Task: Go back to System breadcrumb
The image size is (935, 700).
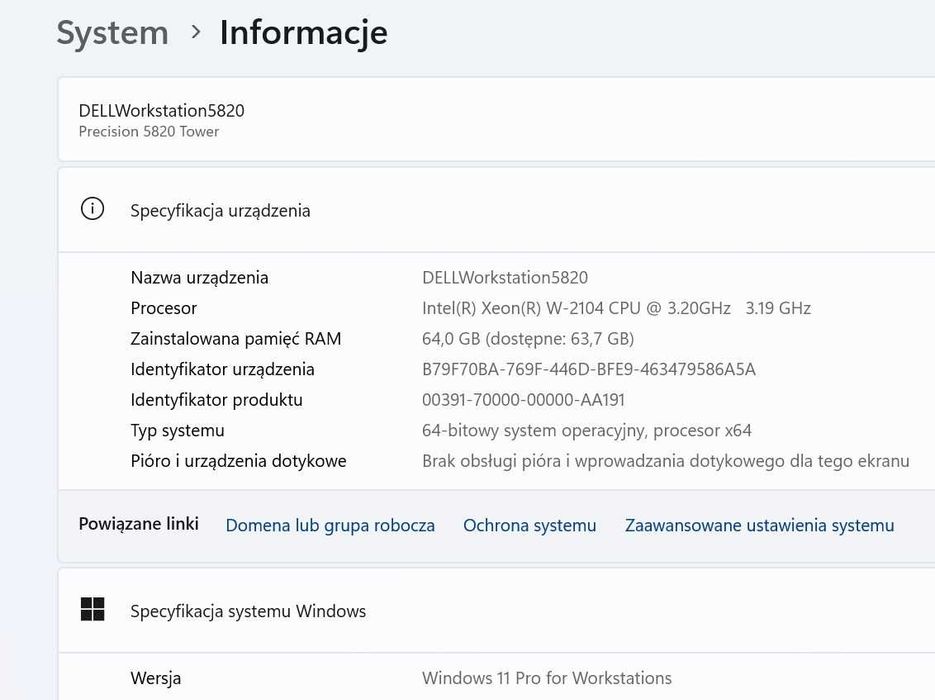Action: 113,32
